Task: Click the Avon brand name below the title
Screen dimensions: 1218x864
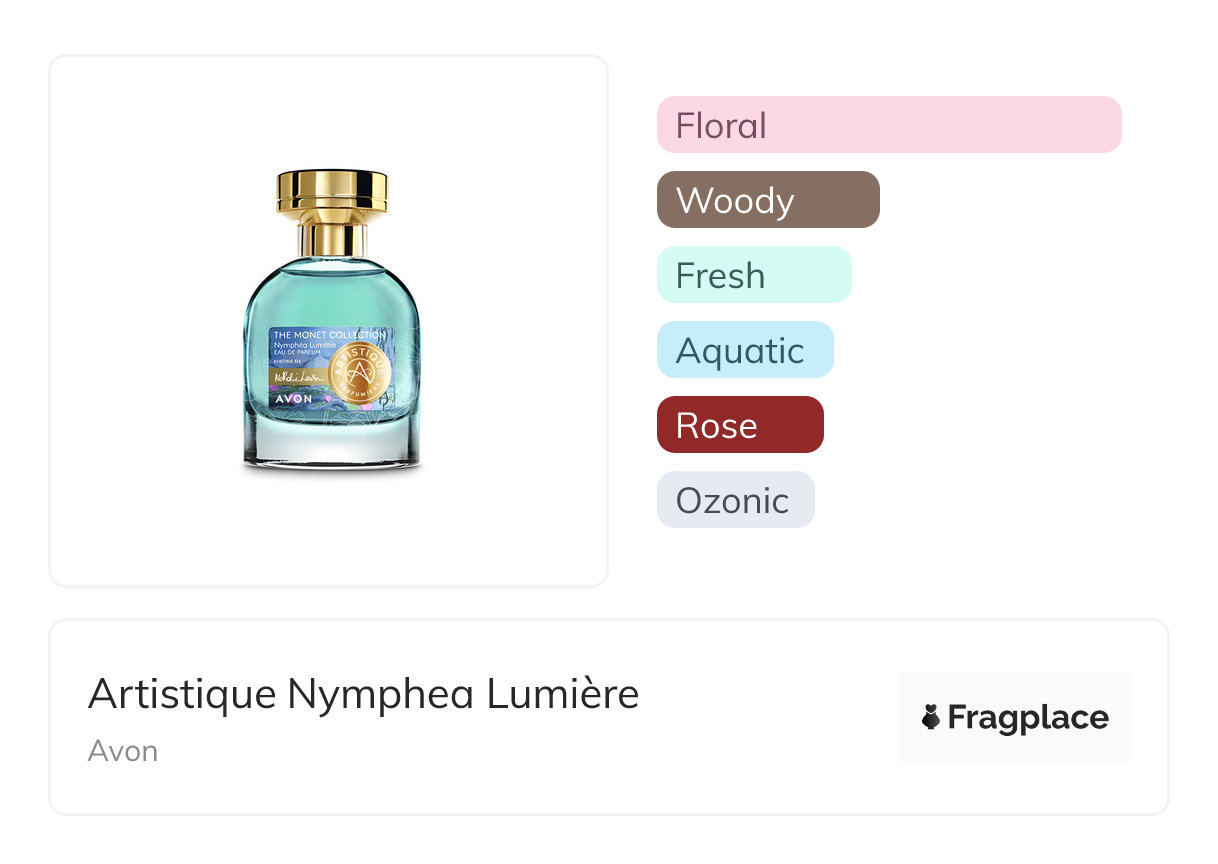Action: click(x=123, y=751)
